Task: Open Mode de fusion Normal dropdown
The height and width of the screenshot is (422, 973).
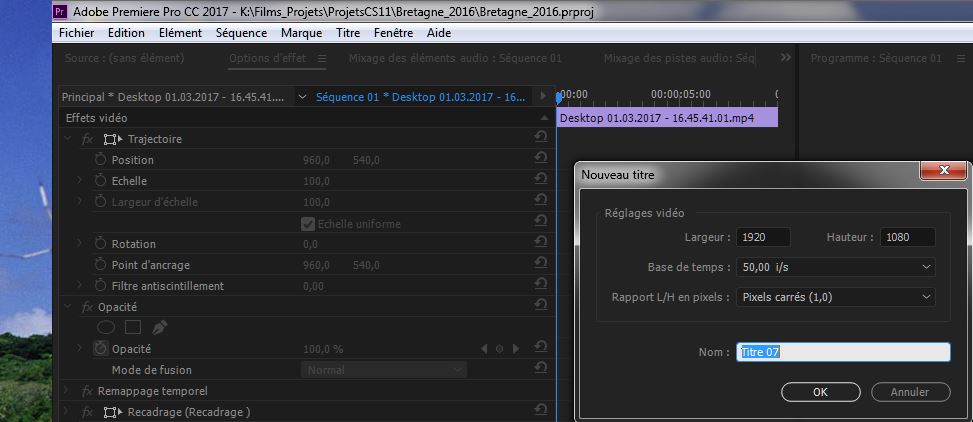Action: (x=383, y=370)
